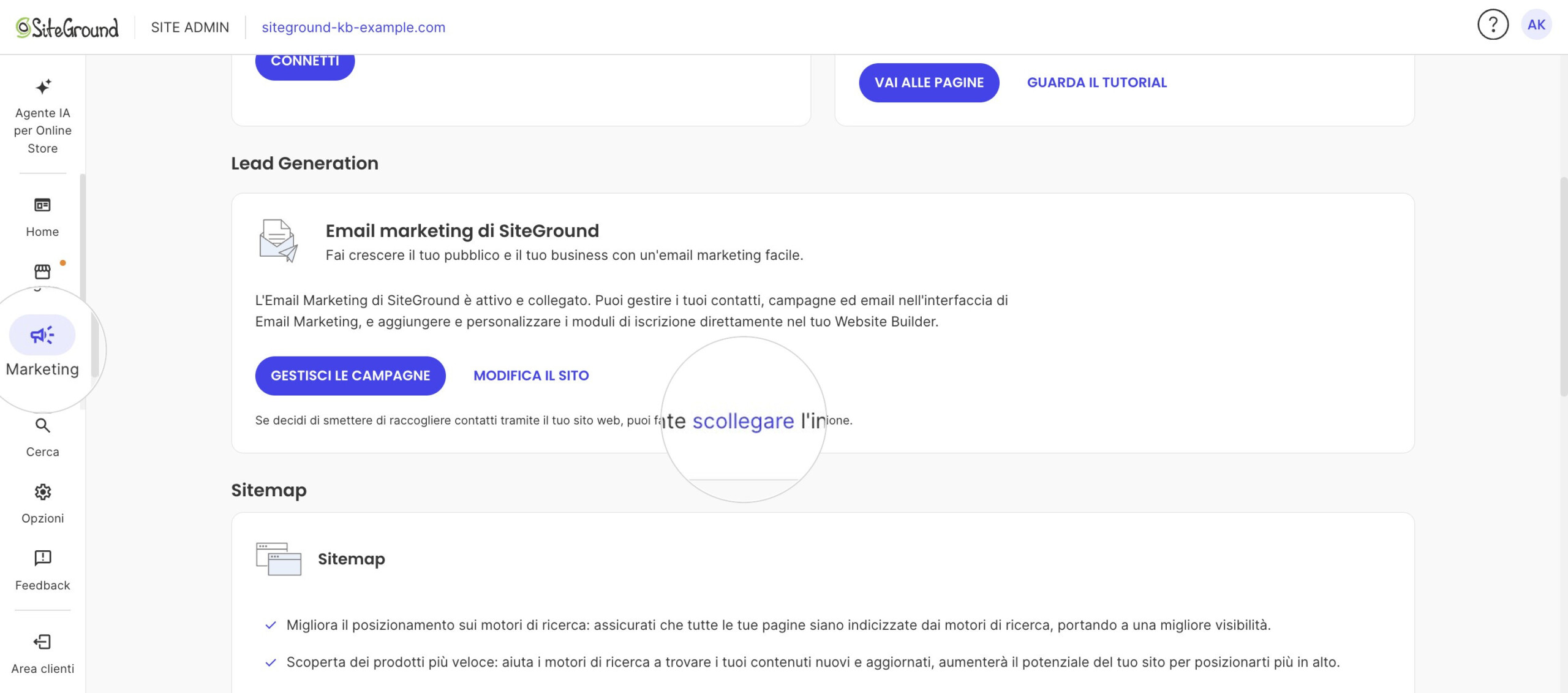Viewport: 1568px width, 693px height.
Task: Open the Agente IA per Online Store icon
Action: 42,87
